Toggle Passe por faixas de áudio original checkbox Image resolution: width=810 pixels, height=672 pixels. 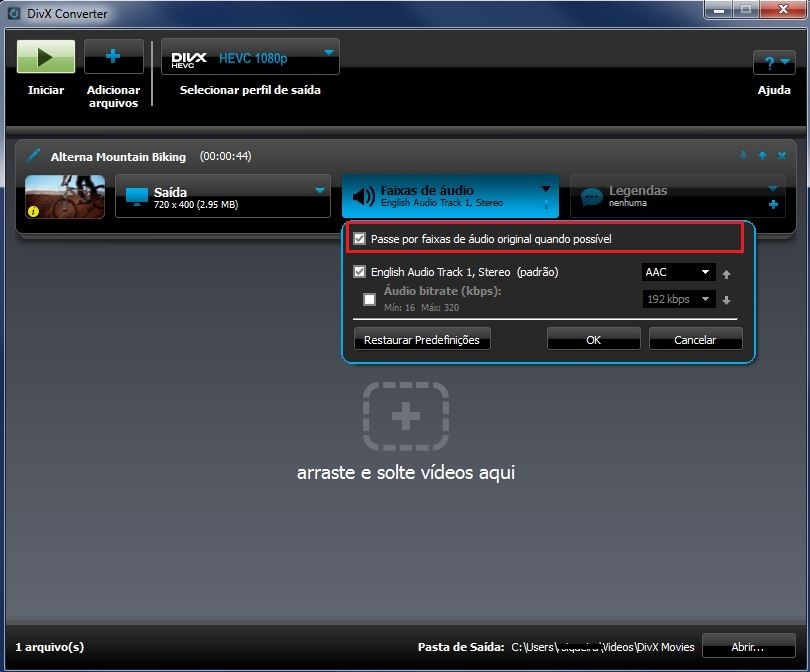click(360, 239)
